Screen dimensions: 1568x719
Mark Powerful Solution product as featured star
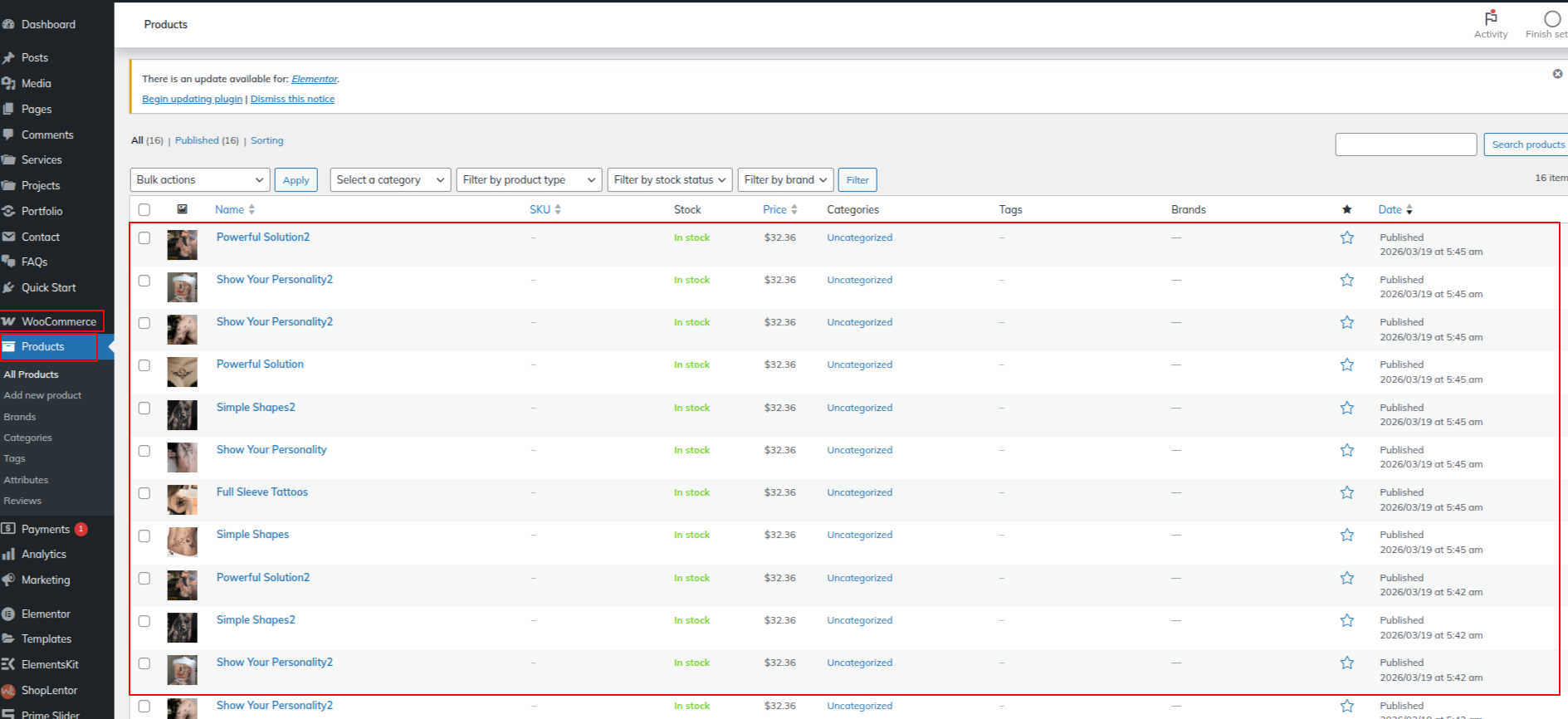(1346, 364)
